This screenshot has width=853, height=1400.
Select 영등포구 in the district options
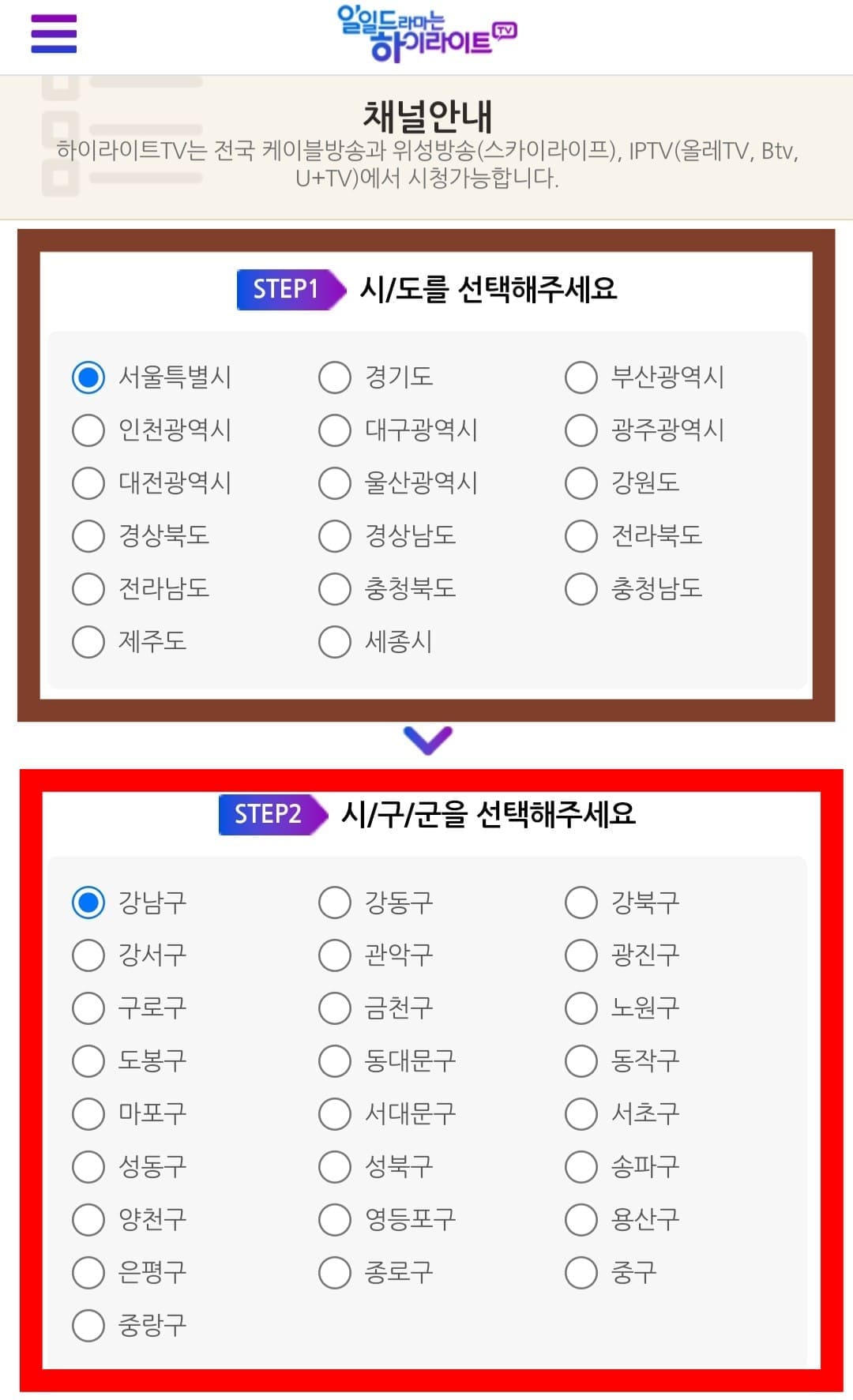(x=333, y=1219)
